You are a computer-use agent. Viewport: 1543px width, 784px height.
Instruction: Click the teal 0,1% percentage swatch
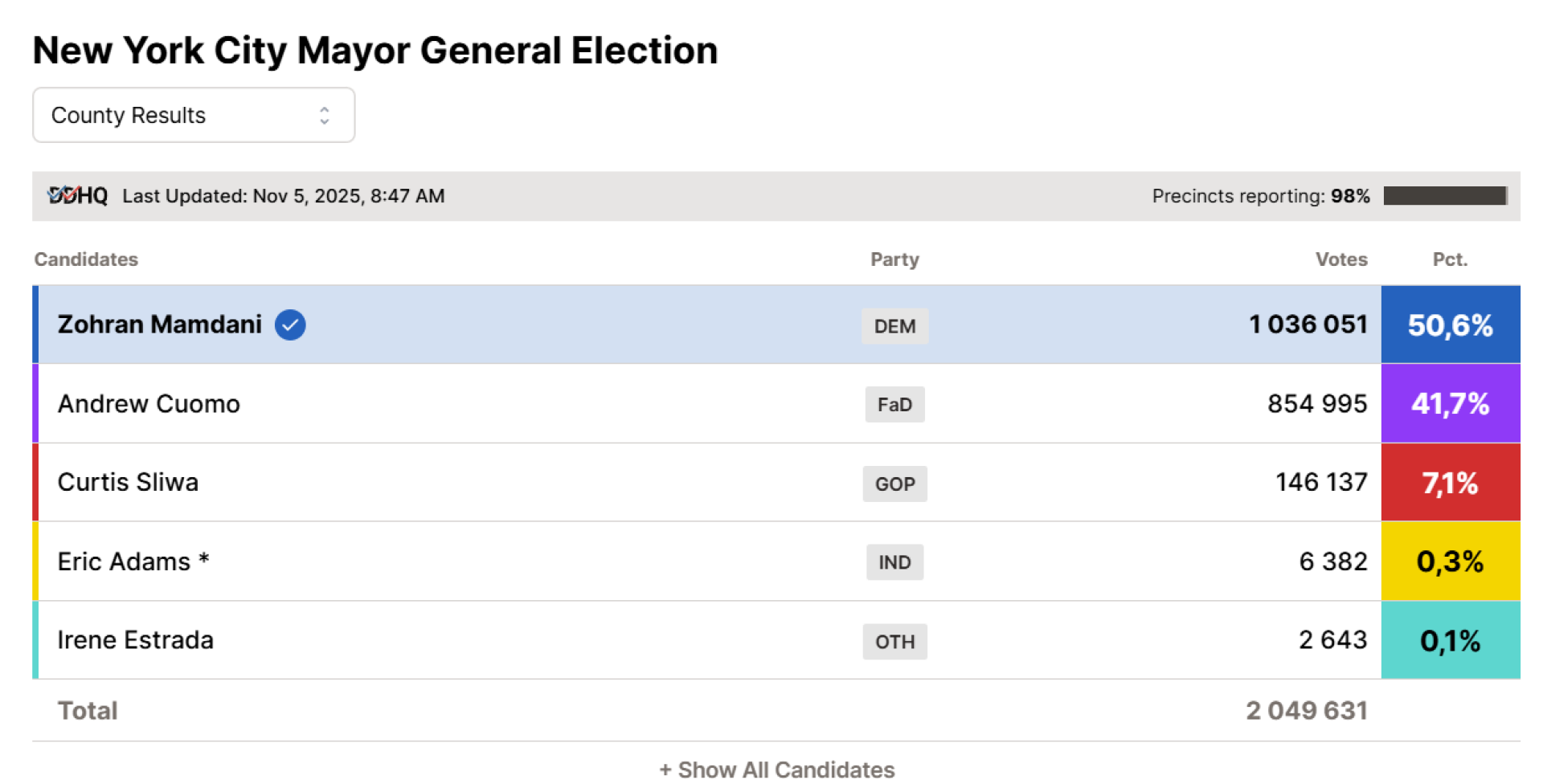tap(1450, 640)
